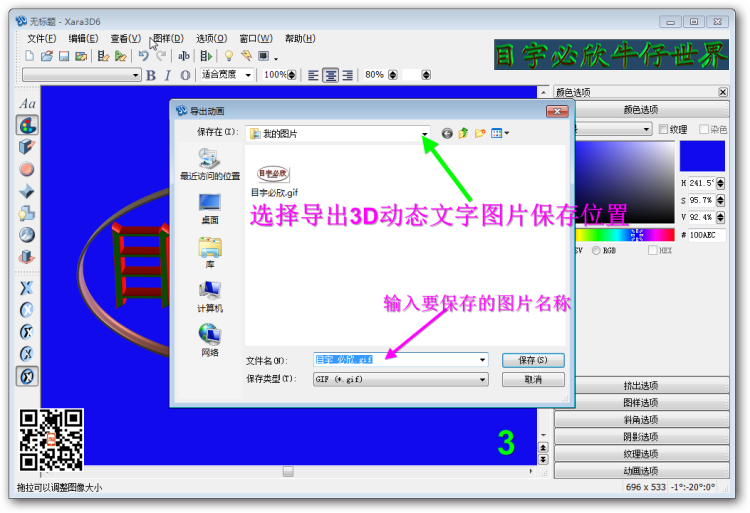The image size is (750, 513).
Task: Click Create new folder icon in dialog
Action: (480, 133)
